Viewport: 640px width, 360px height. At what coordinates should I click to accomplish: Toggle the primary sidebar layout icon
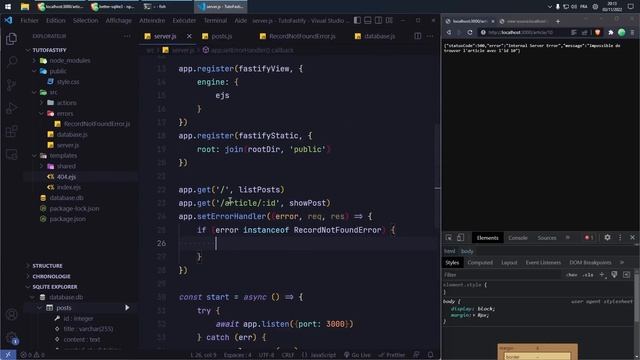[x=357, y=20]
